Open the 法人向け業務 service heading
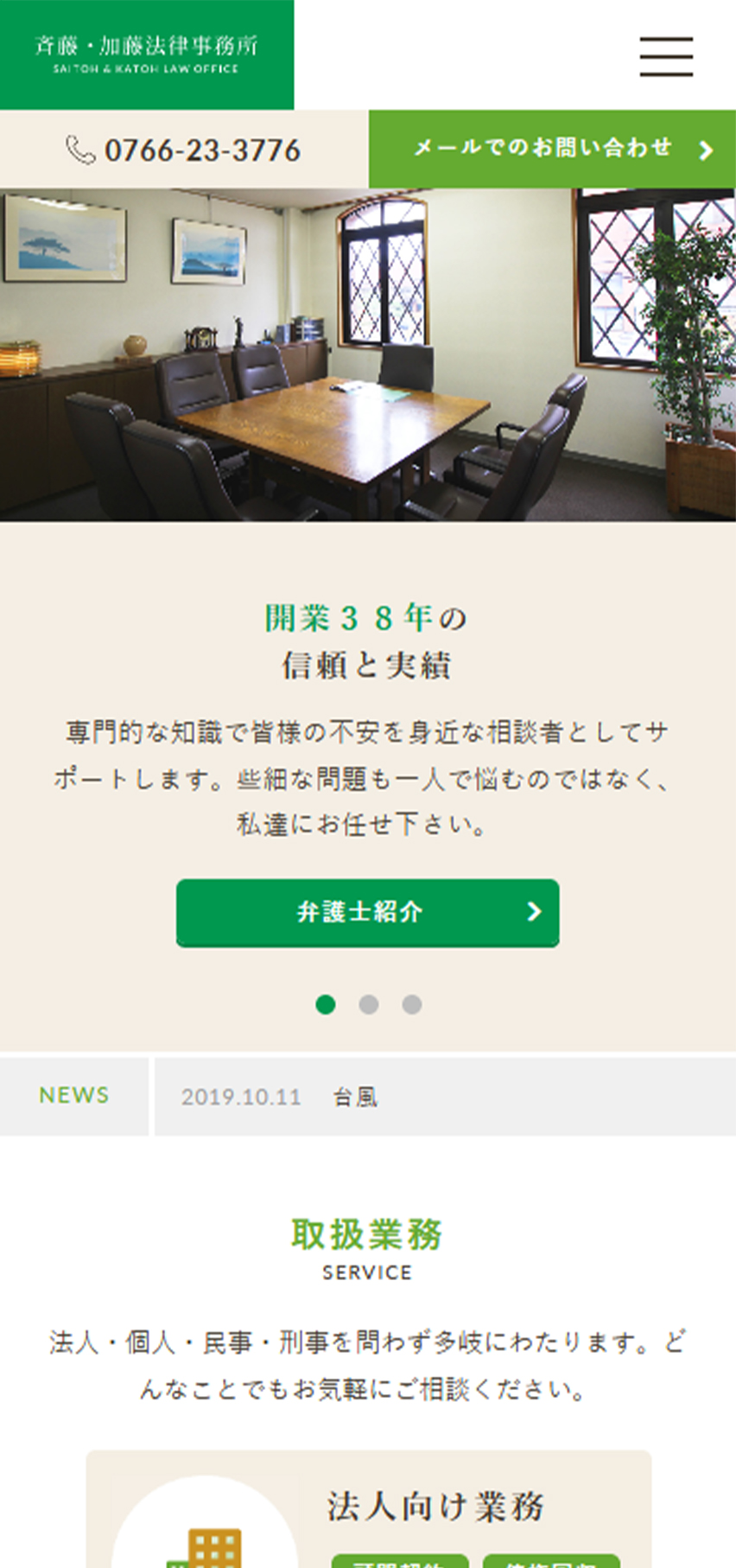The image size is (736, 1568). (x=435, y=1507)
